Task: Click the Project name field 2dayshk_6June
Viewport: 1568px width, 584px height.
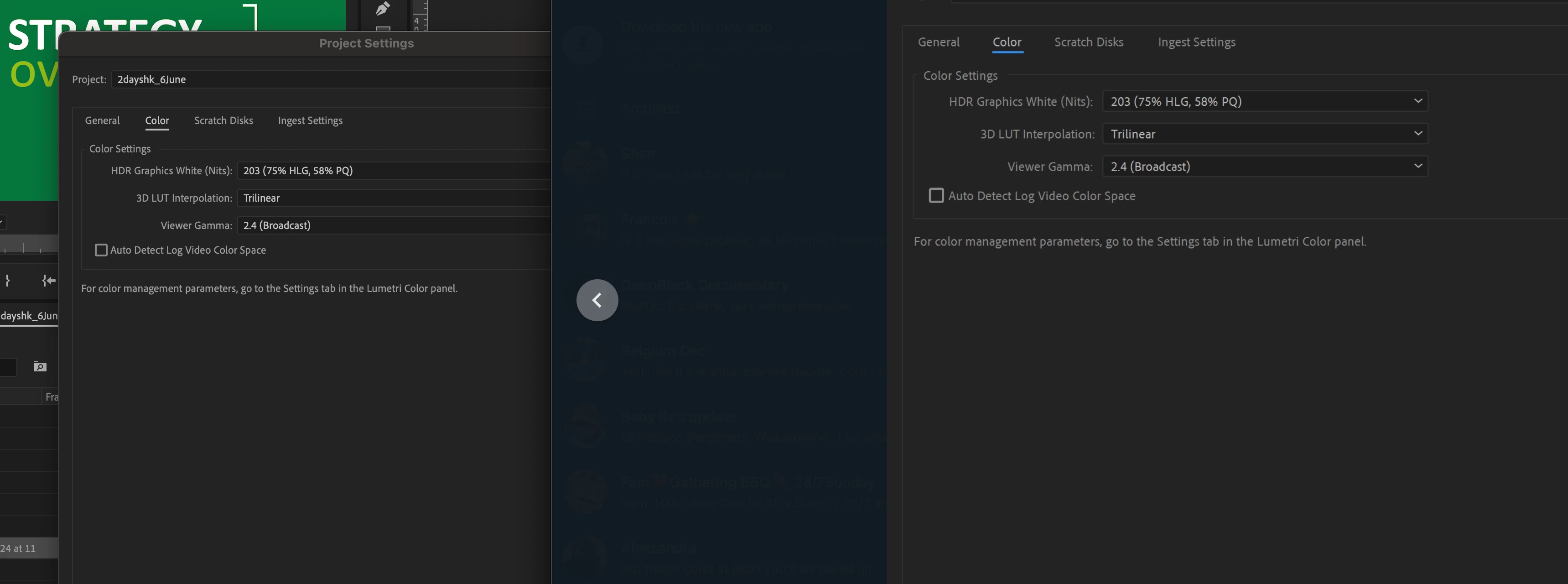Action: (x=329, y=80)
